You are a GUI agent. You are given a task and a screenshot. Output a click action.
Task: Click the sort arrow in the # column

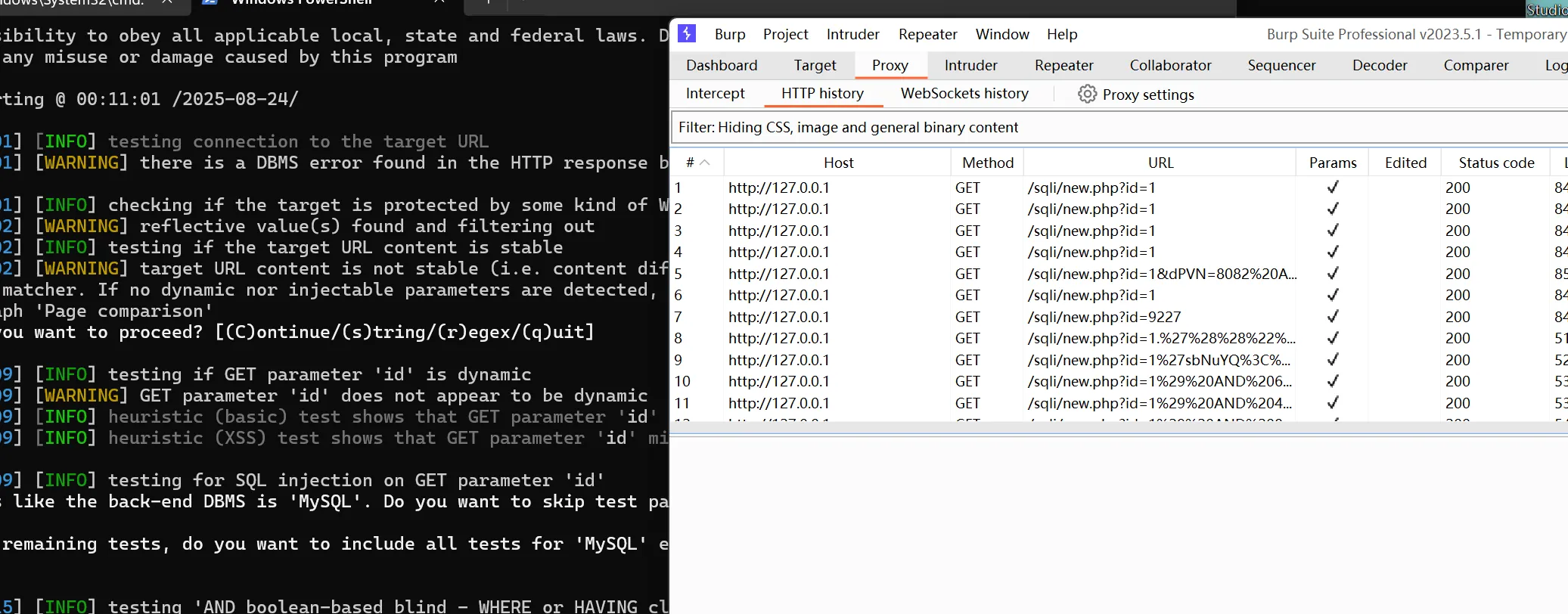704,163
